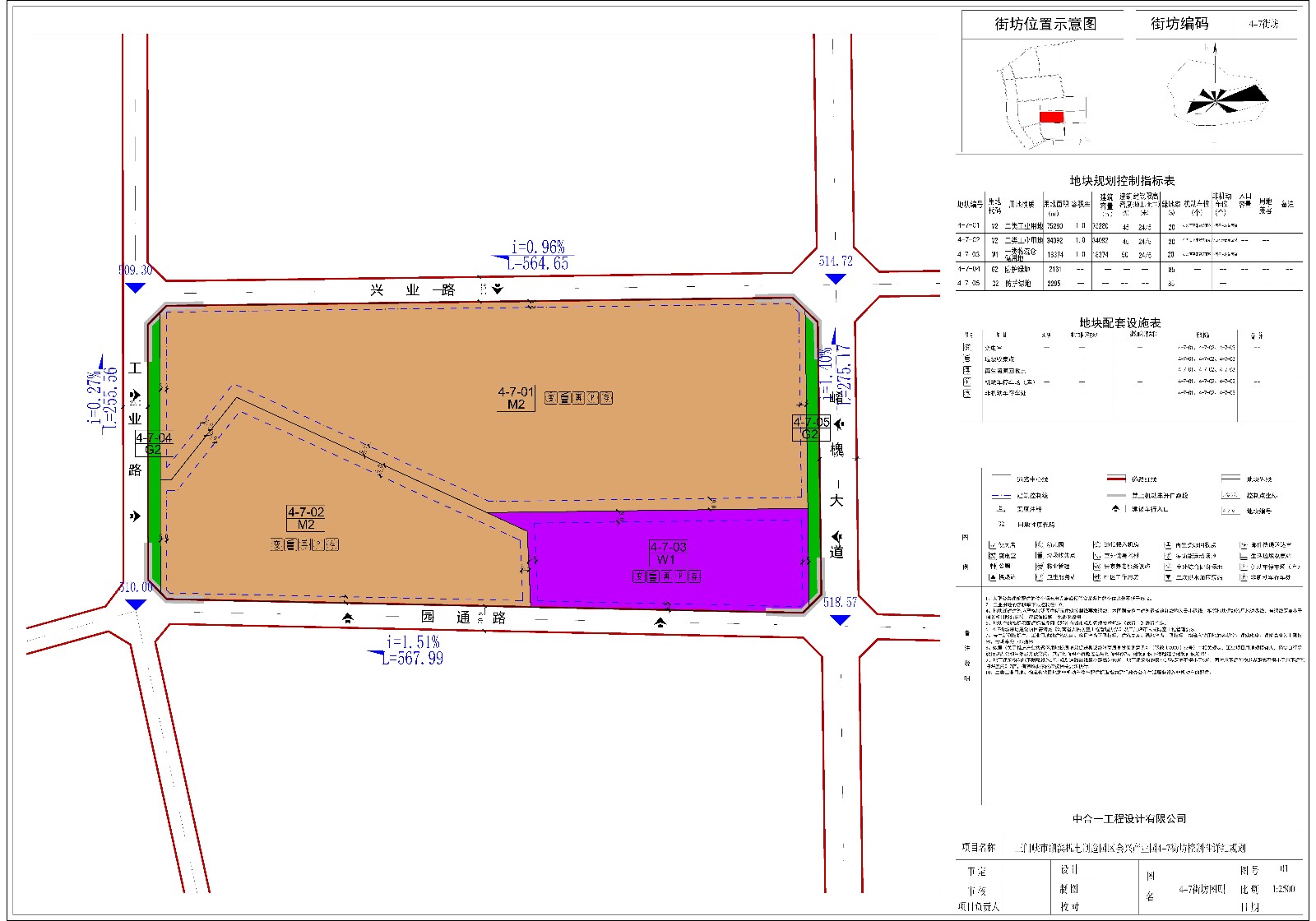The height and width of the screenshot is (921, 1316).
Task: Click the parcel label 4-7-02 M2
Action: pos(306,518)
